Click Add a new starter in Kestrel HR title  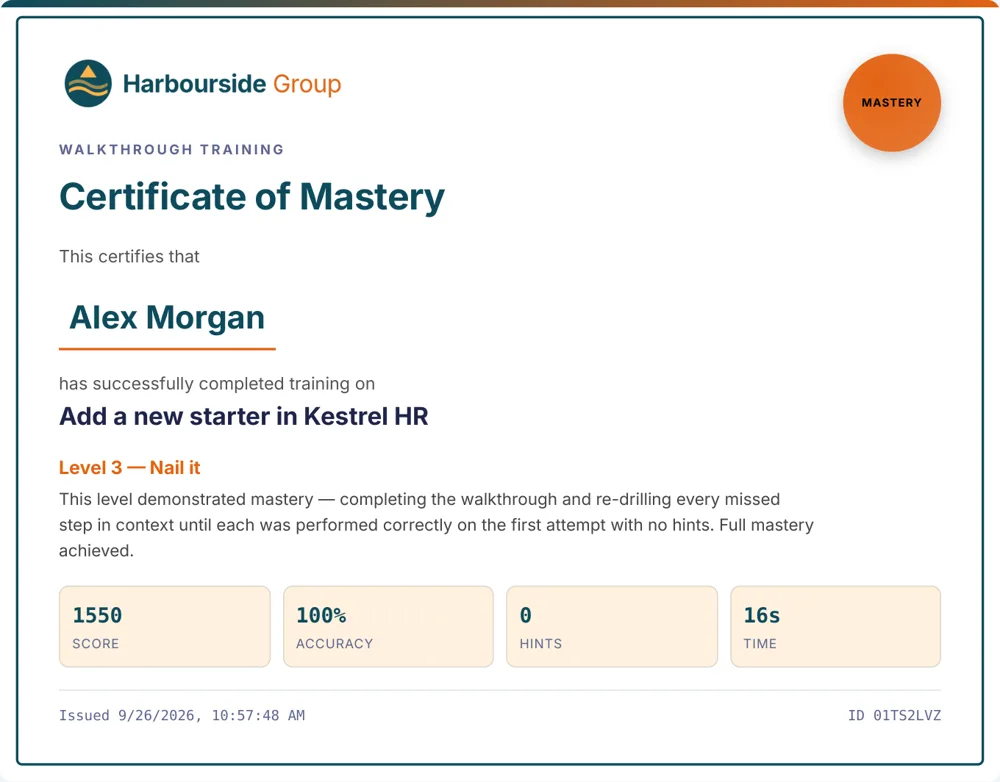244,416
